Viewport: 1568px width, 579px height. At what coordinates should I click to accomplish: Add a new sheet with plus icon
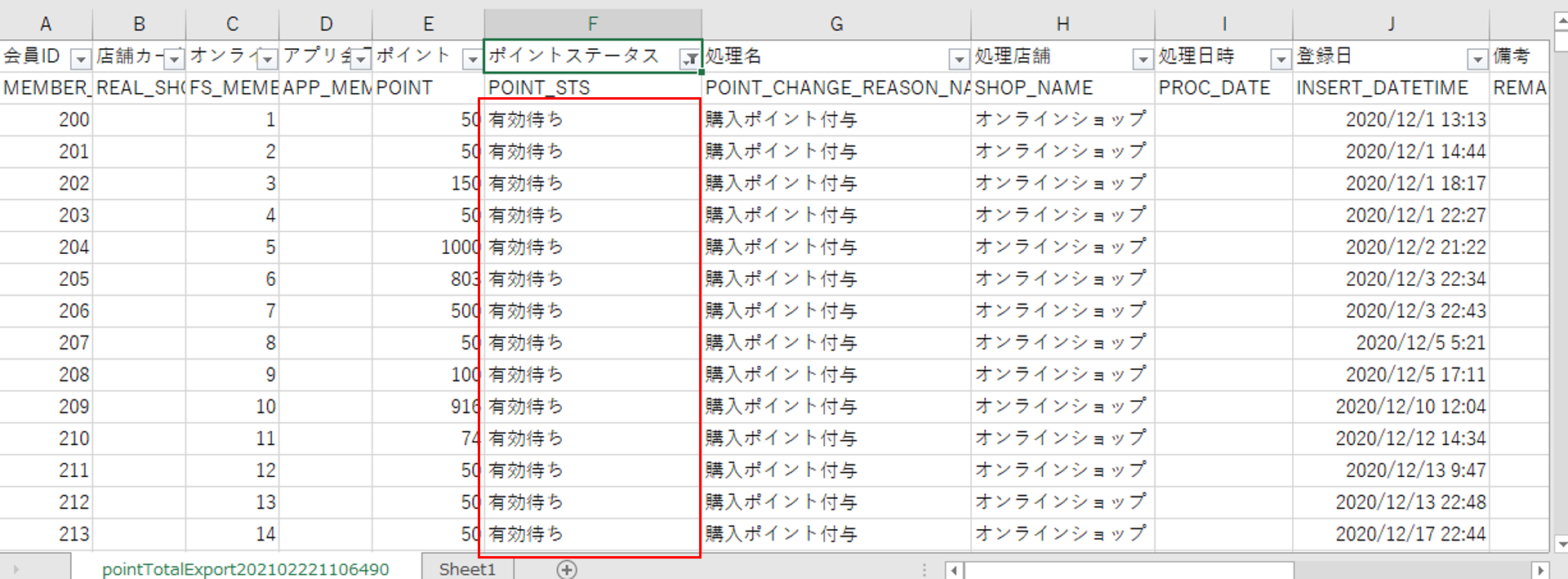(566, 569)
